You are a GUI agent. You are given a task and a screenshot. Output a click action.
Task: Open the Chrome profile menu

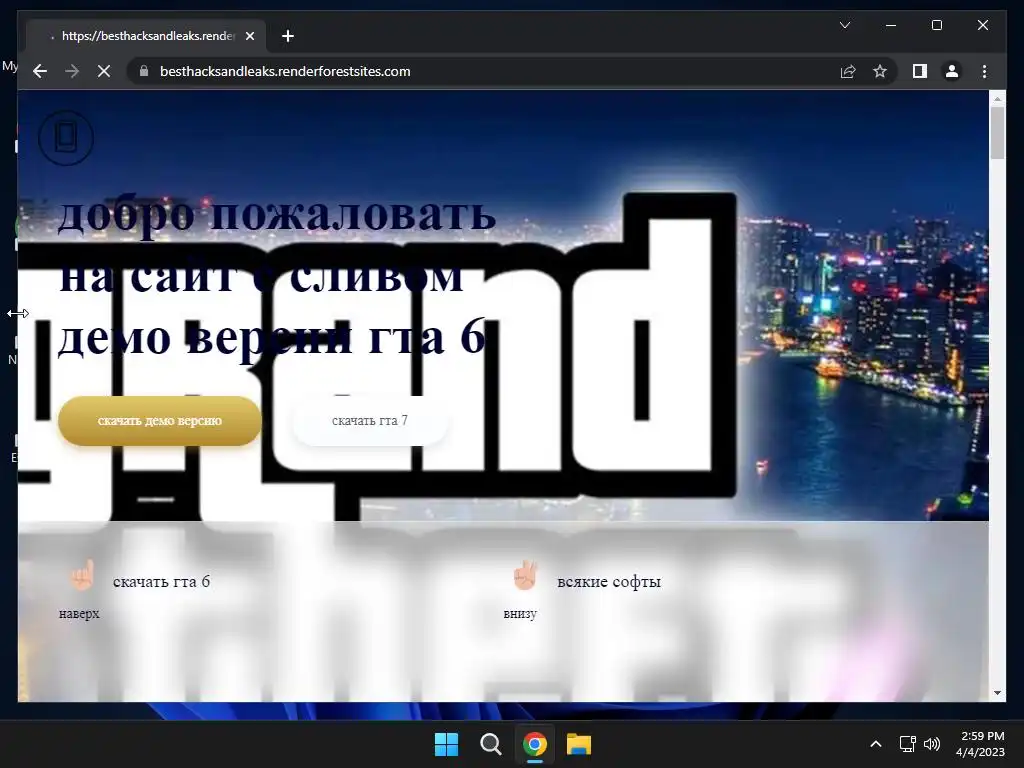coord(952,71)
